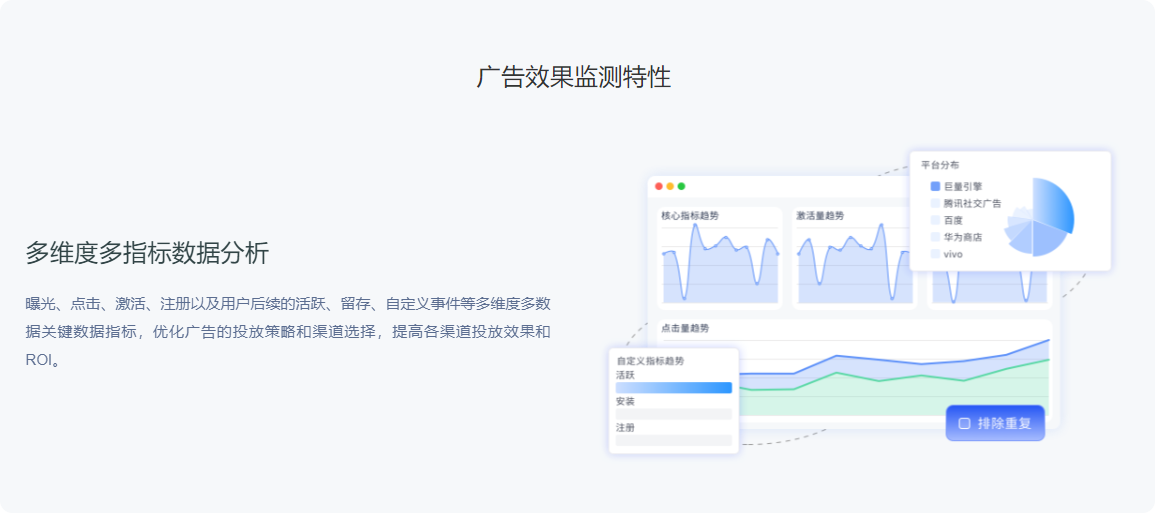
Task: Click the 自定义指标趋势 panel title
Action: (650, 361)
